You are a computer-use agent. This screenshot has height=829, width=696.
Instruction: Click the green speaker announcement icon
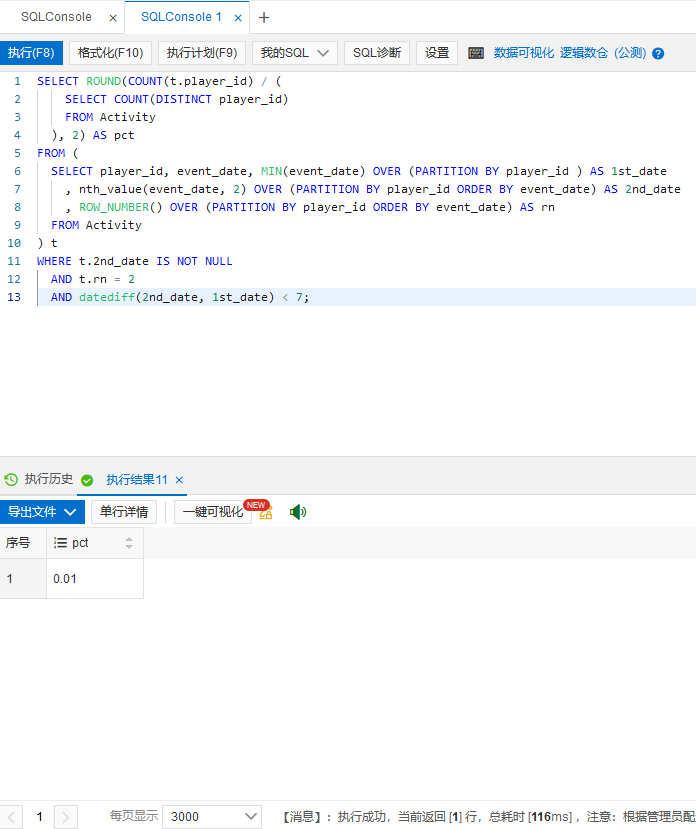[x=298, y=512]
